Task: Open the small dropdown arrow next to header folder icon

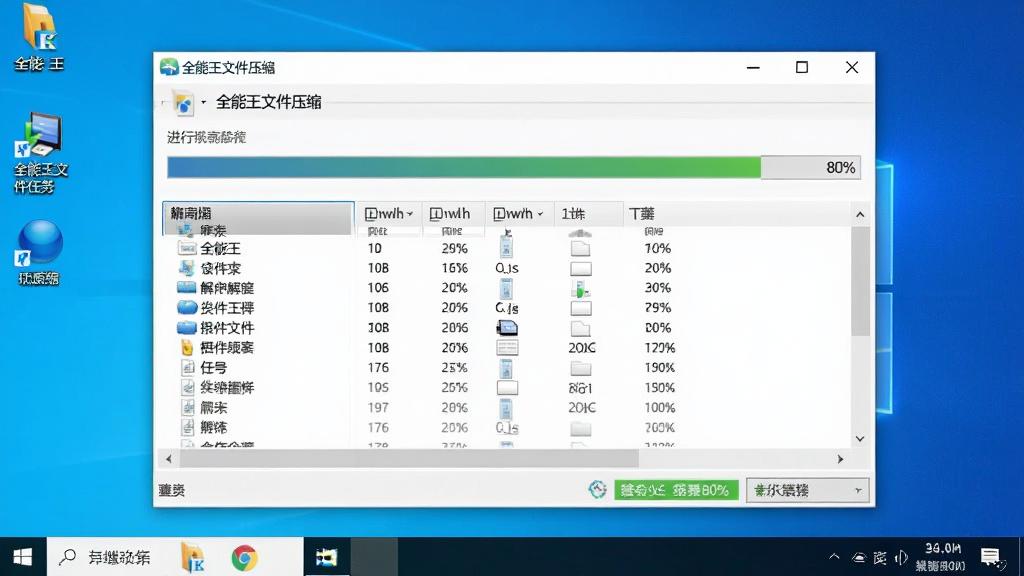Action: point(203,103)
